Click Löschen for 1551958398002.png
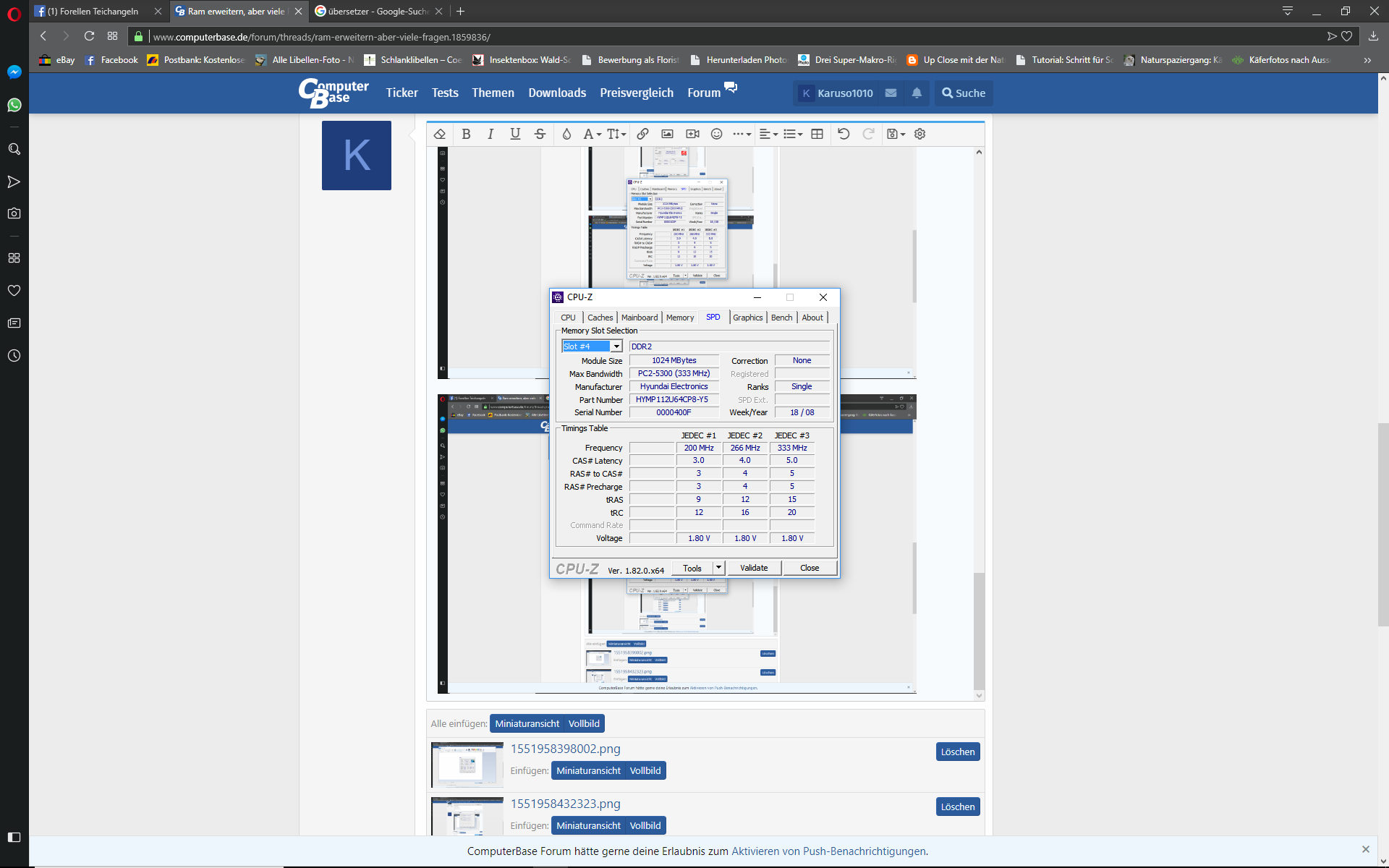The height and width of the screenshot is (868, 1389). [x=957, y=752]
